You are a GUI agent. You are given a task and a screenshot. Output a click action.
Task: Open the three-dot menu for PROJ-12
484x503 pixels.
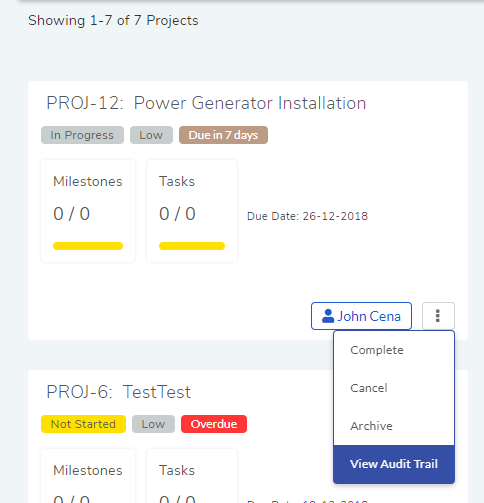[x=438, y=316]
